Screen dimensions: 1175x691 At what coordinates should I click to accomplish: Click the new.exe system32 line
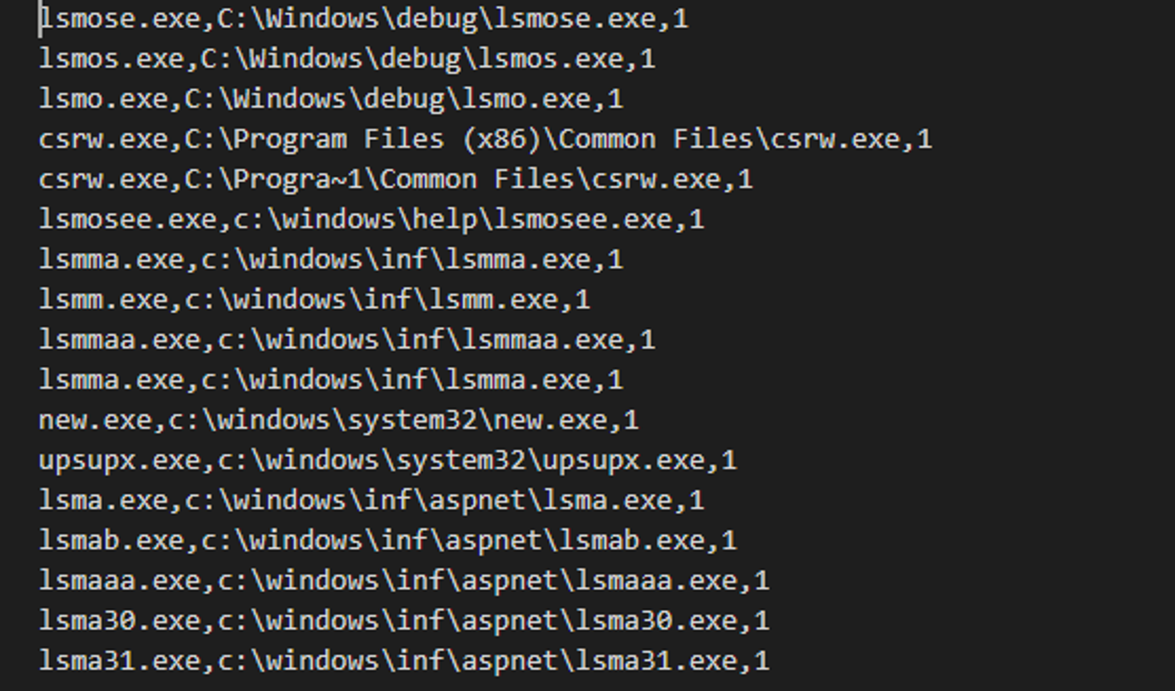tap(339, 420)
